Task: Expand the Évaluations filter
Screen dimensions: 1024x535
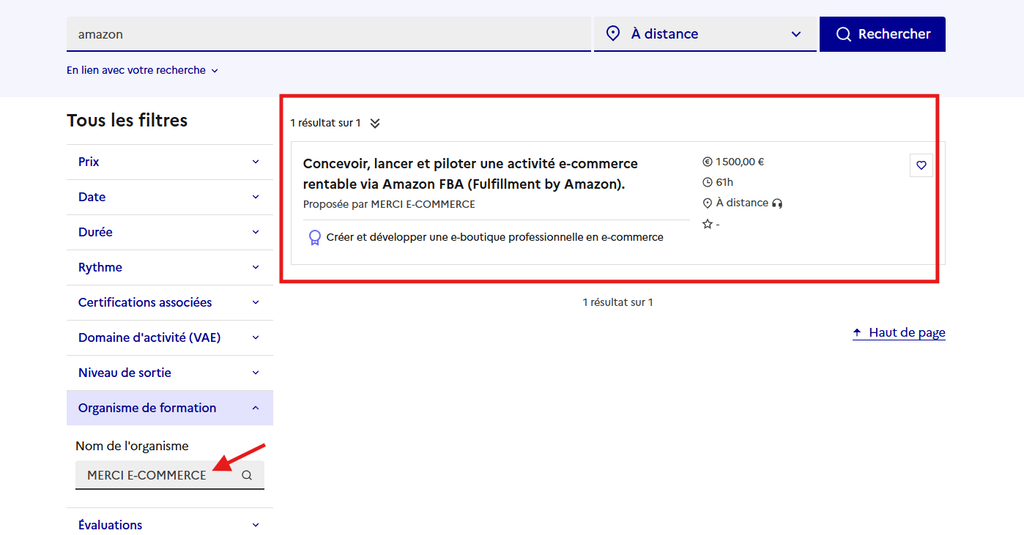Action: pos(170,525)
